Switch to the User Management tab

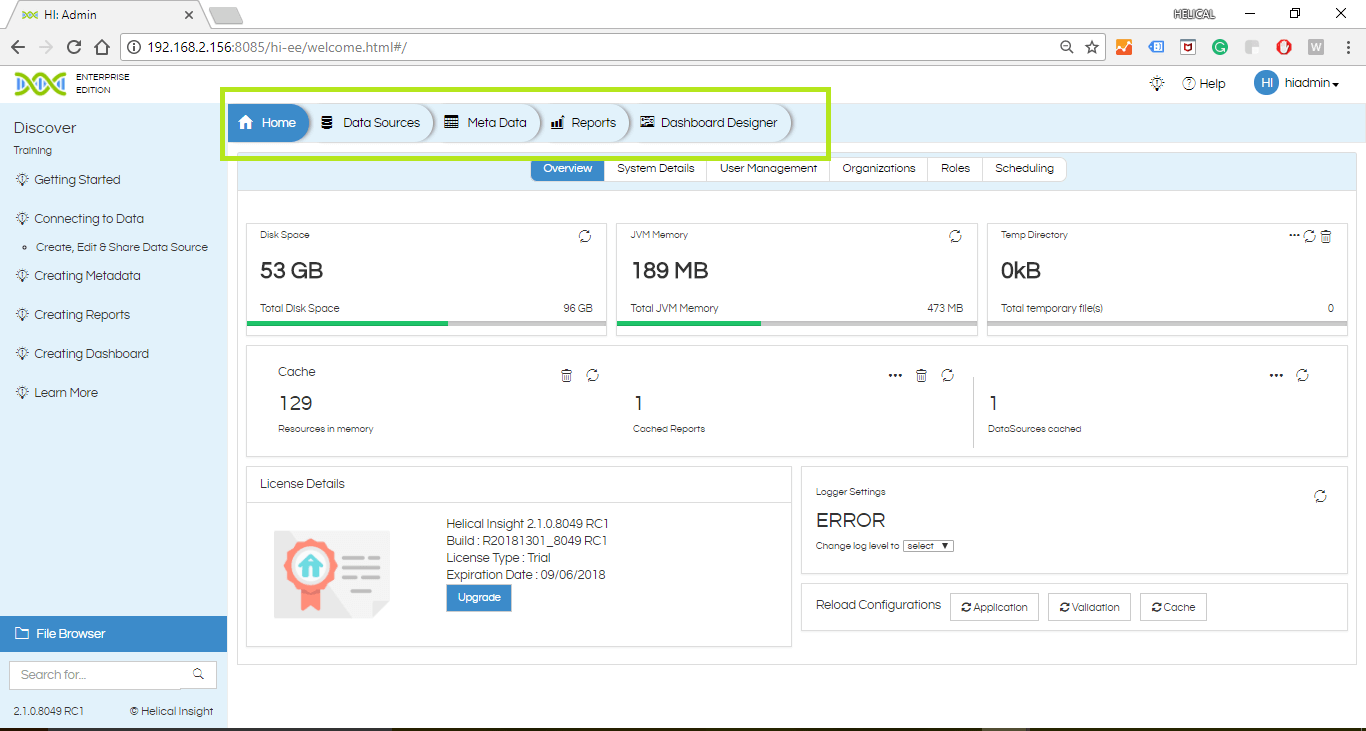(x=768, y=169)
